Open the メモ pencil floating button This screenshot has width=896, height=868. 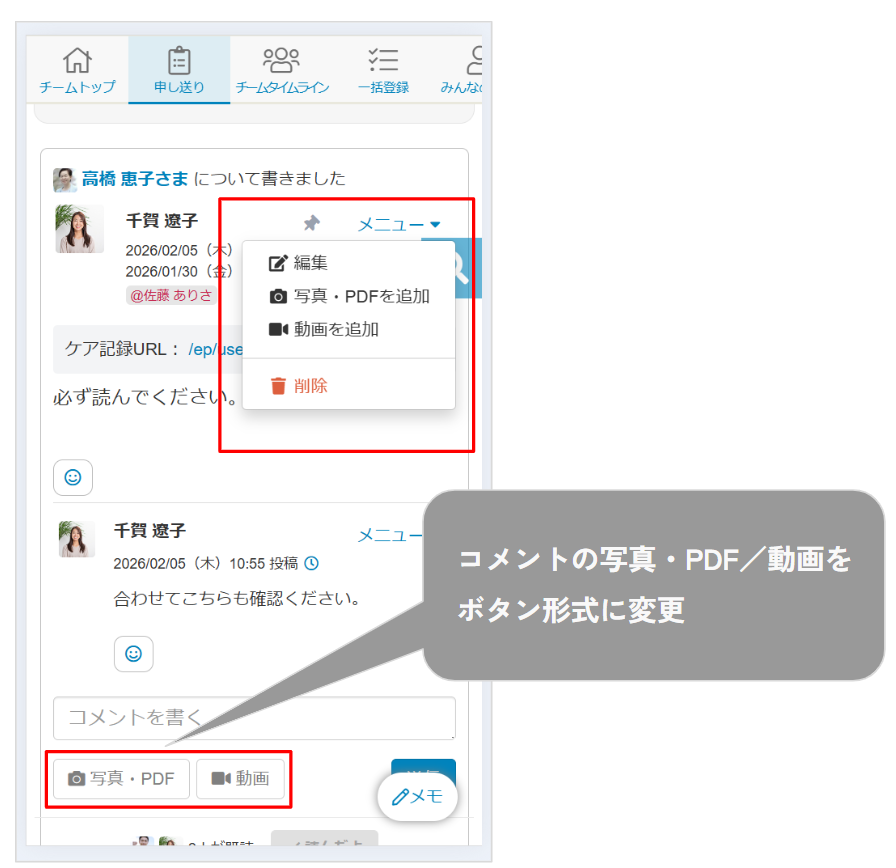click(x=417, y=797)
